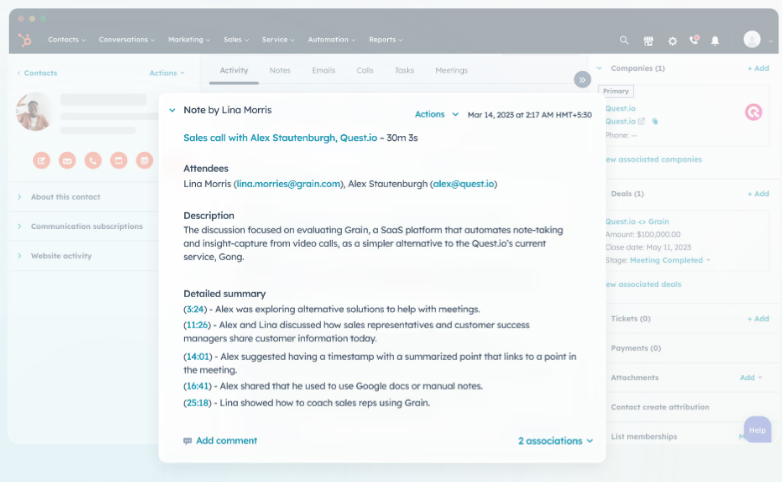Image resolution: width=782 pixels, height=482 pixels.
Task: Open the note Actions dropdown
Action: (436, 114)
